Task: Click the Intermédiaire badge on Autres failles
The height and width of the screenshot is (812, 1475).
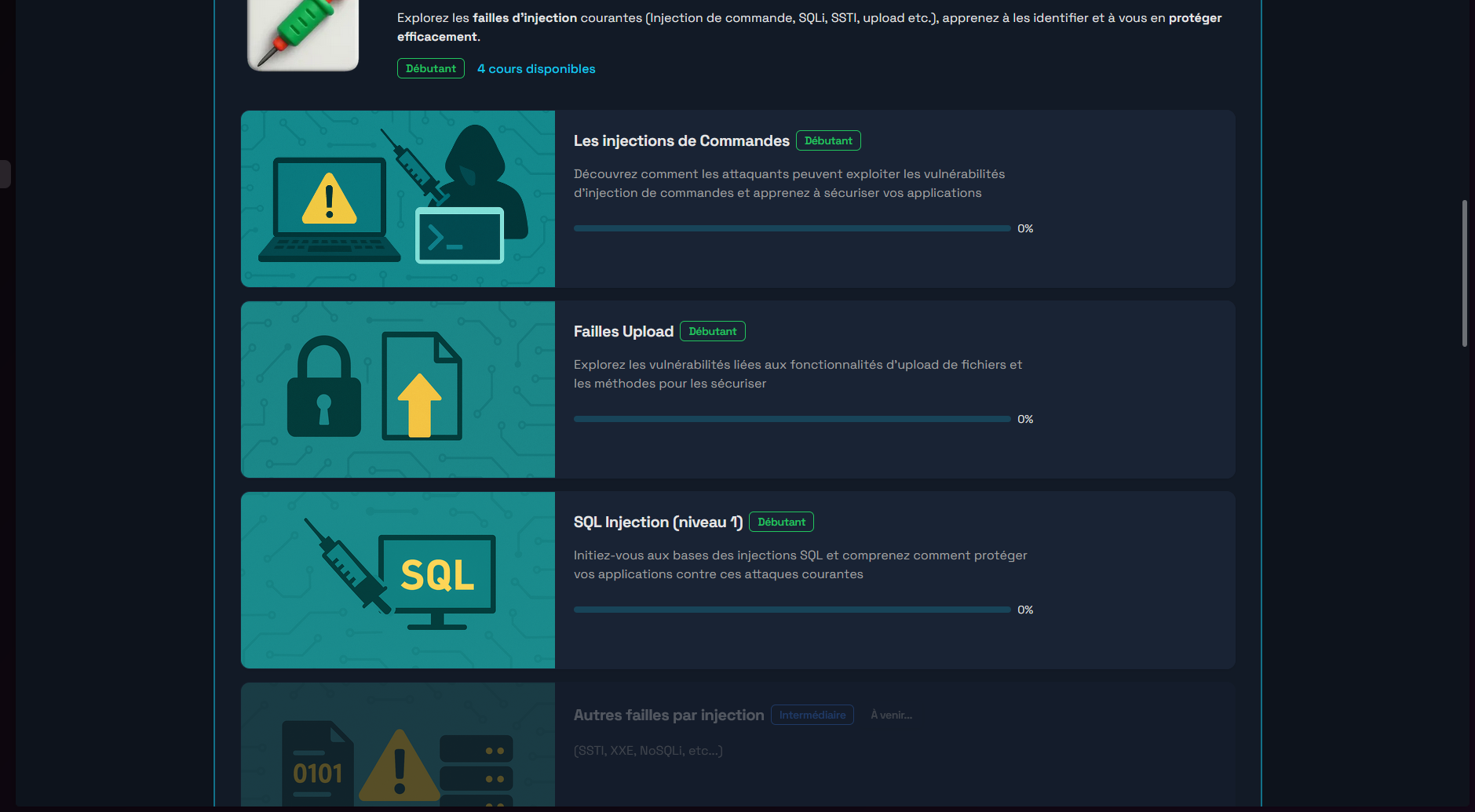Action: (x=812, y=715)
